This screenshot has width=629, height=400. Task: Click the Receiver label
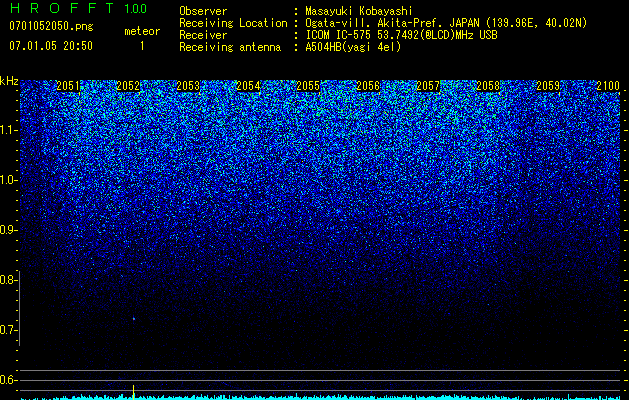[x=203, y=35]
